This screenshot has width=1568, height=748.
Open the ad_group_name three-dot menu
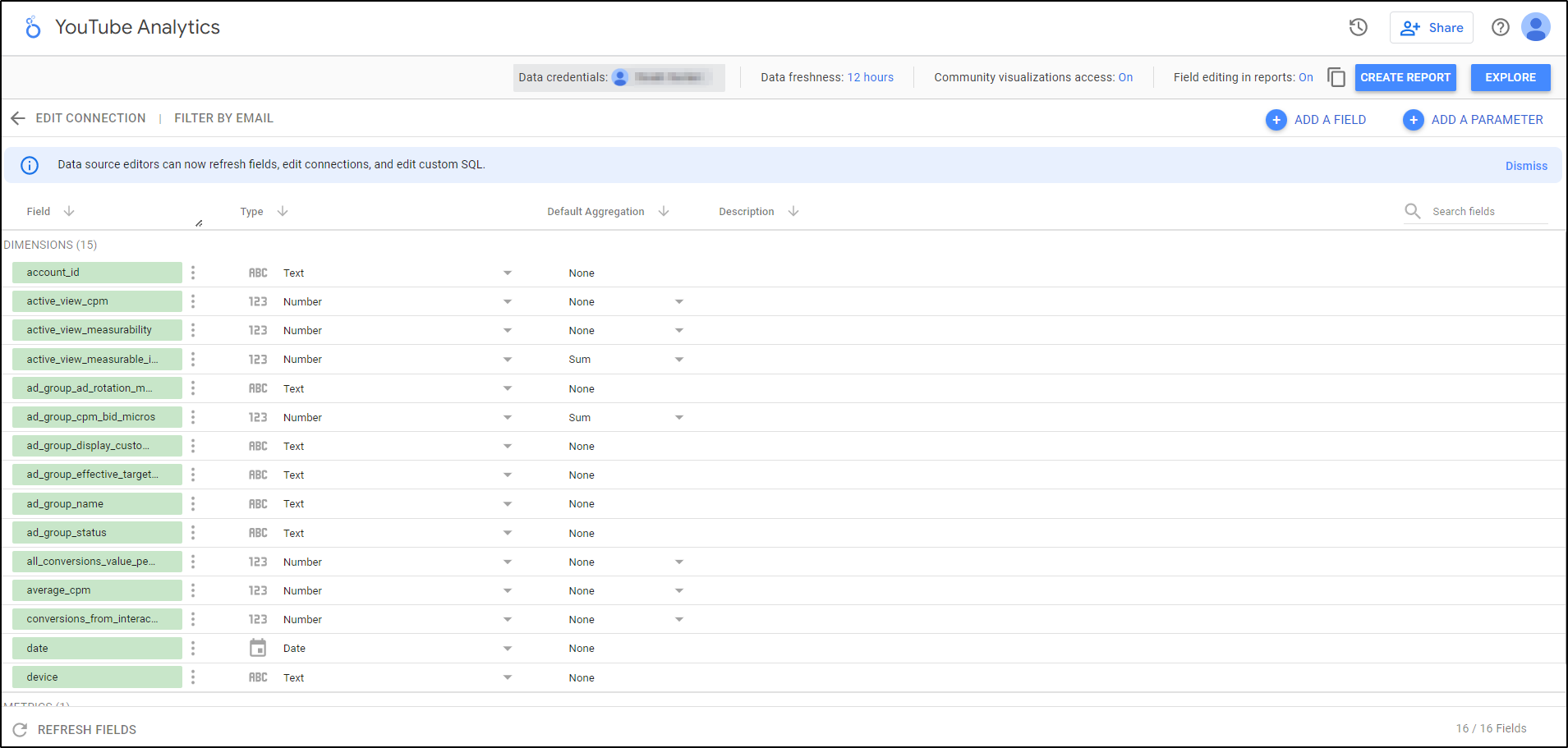(193, 503)
